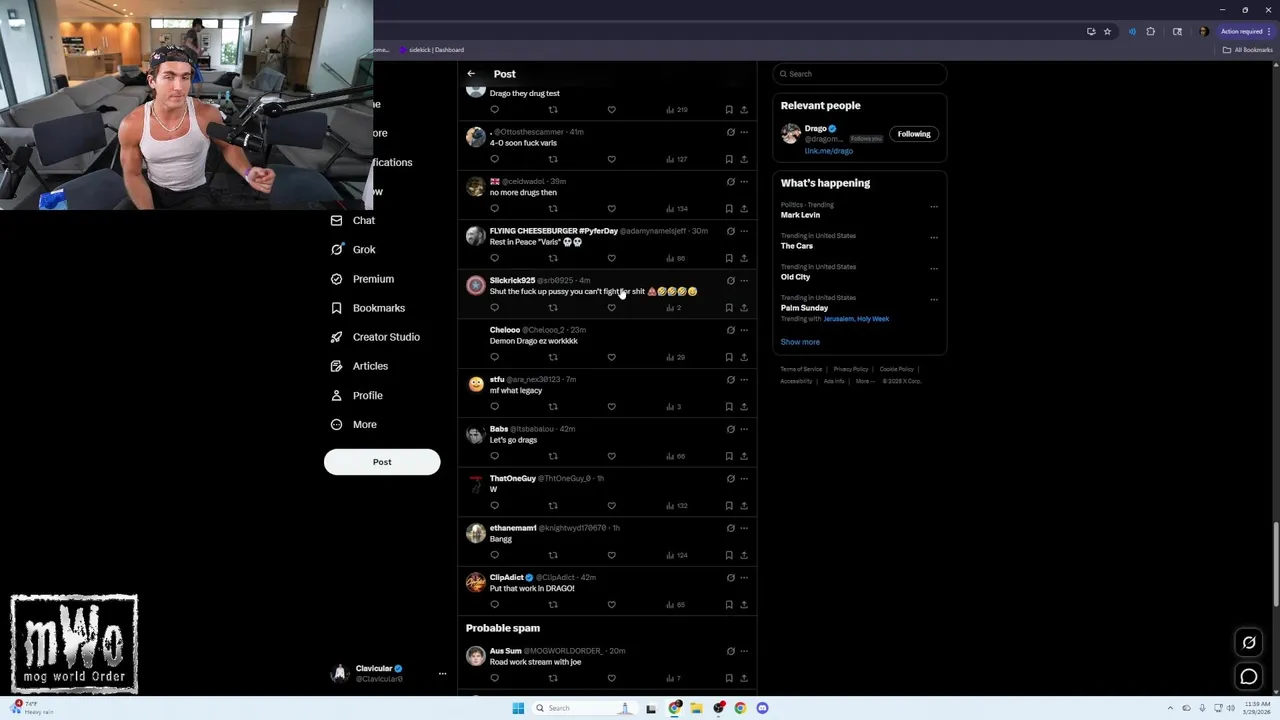Image resolution: width=1280 pixels, height=720 pixels.
Task: Click the Chrome profile avatar
Action: tap(1203, 32)
